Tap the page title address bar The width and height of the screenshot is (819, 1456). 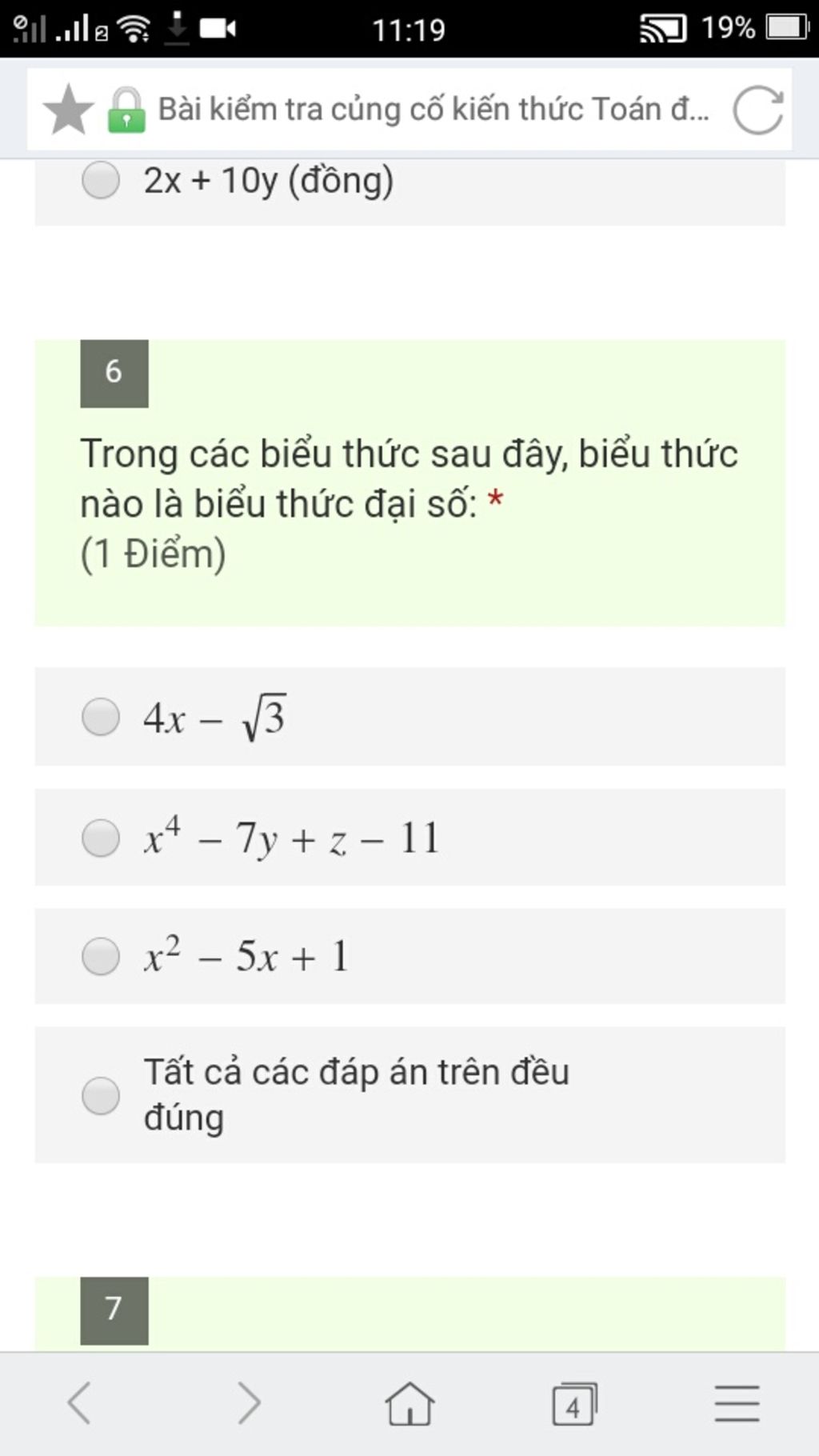tap(433, 110)
